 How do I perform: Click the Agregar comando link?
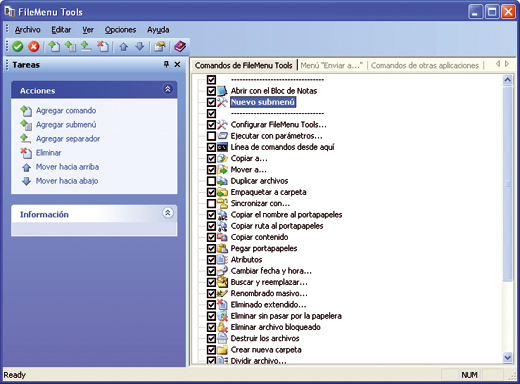click(x=66, y=111)
